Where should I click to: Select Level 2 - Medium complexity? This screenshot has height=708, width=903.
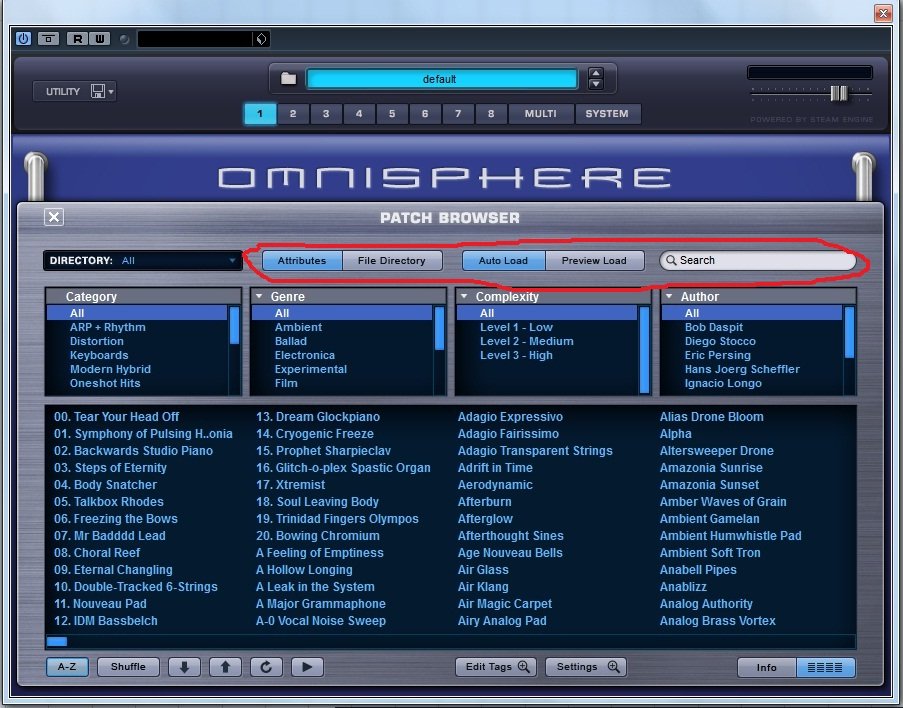[527, 341]
